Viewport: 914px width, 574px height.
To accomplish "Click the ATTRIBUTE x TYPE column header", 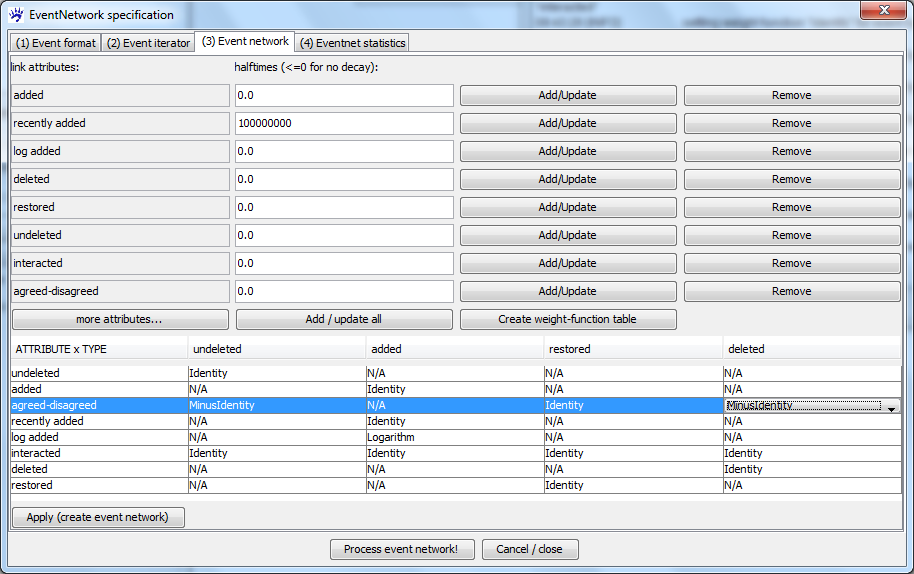I will tap(99, 349).
